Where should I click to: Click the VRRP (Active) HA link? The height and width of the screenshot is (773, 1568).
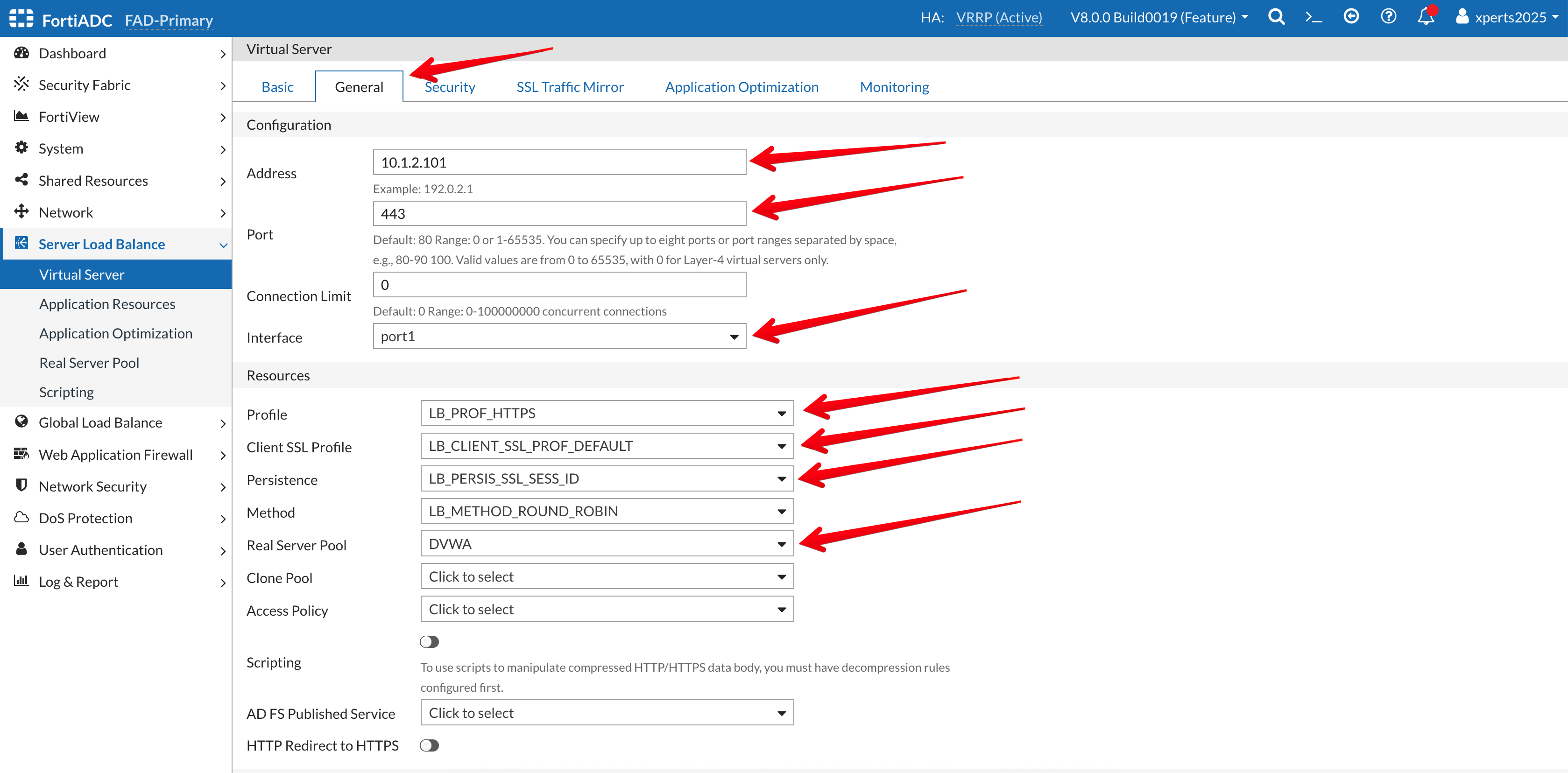click(x=999, y=18)
